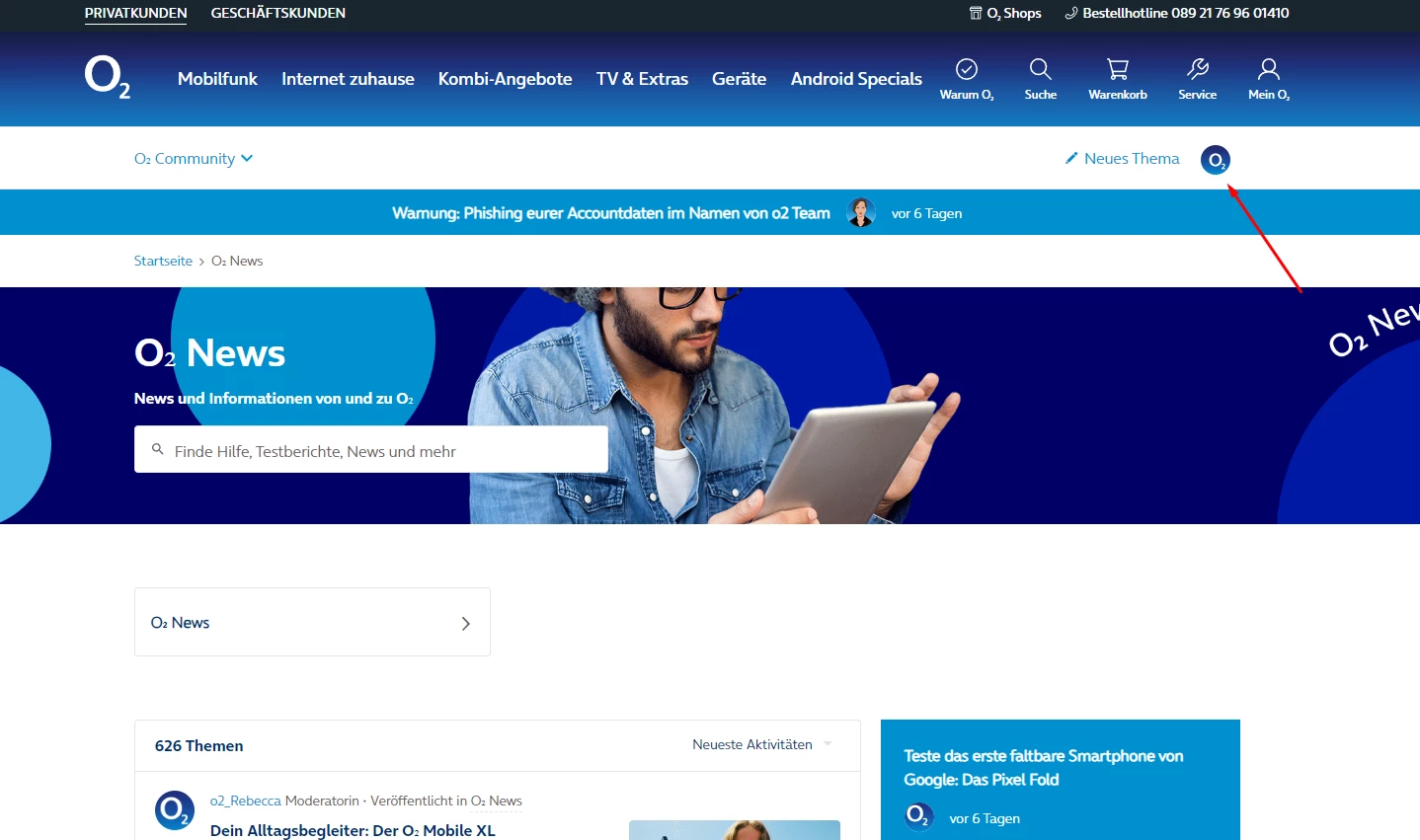Switch to the Privatkunden tab
The image size is (1420, 840).
pyautogui.click(x=136, y=13)
